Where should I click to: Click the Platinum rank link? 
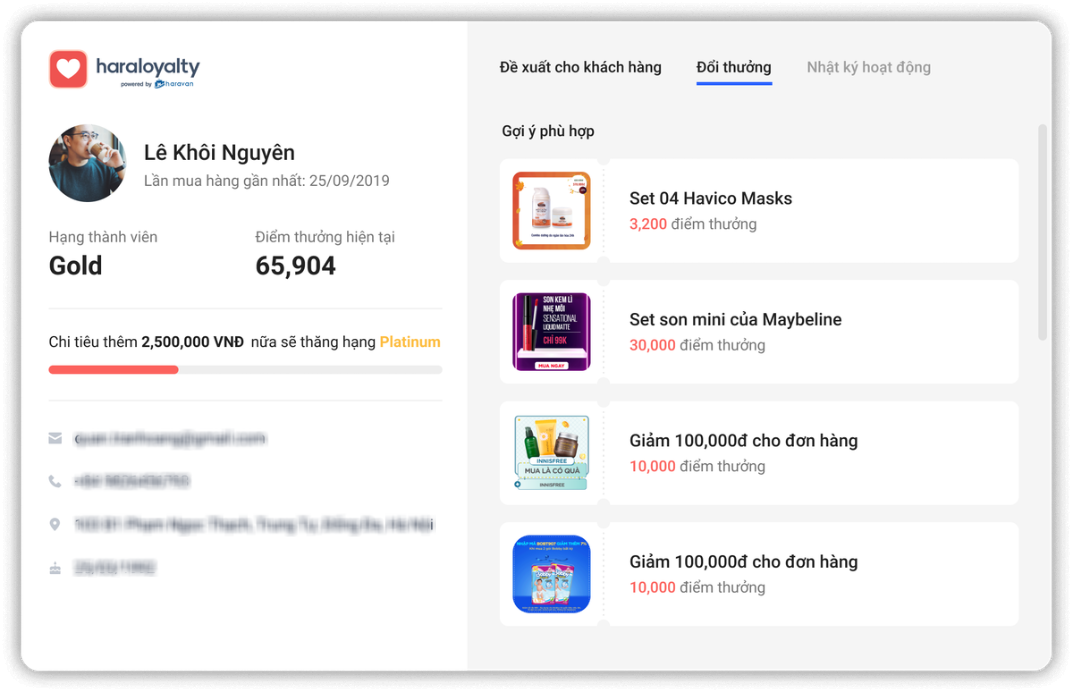410,342
